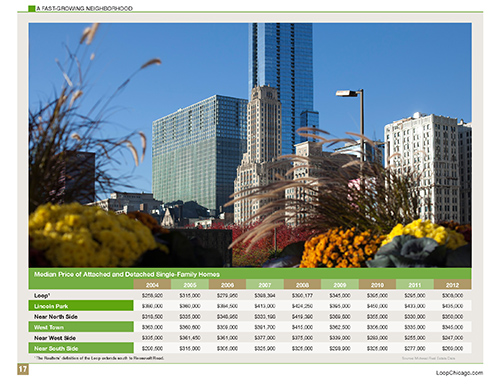Select the 2005 column header

coord(190,285)
